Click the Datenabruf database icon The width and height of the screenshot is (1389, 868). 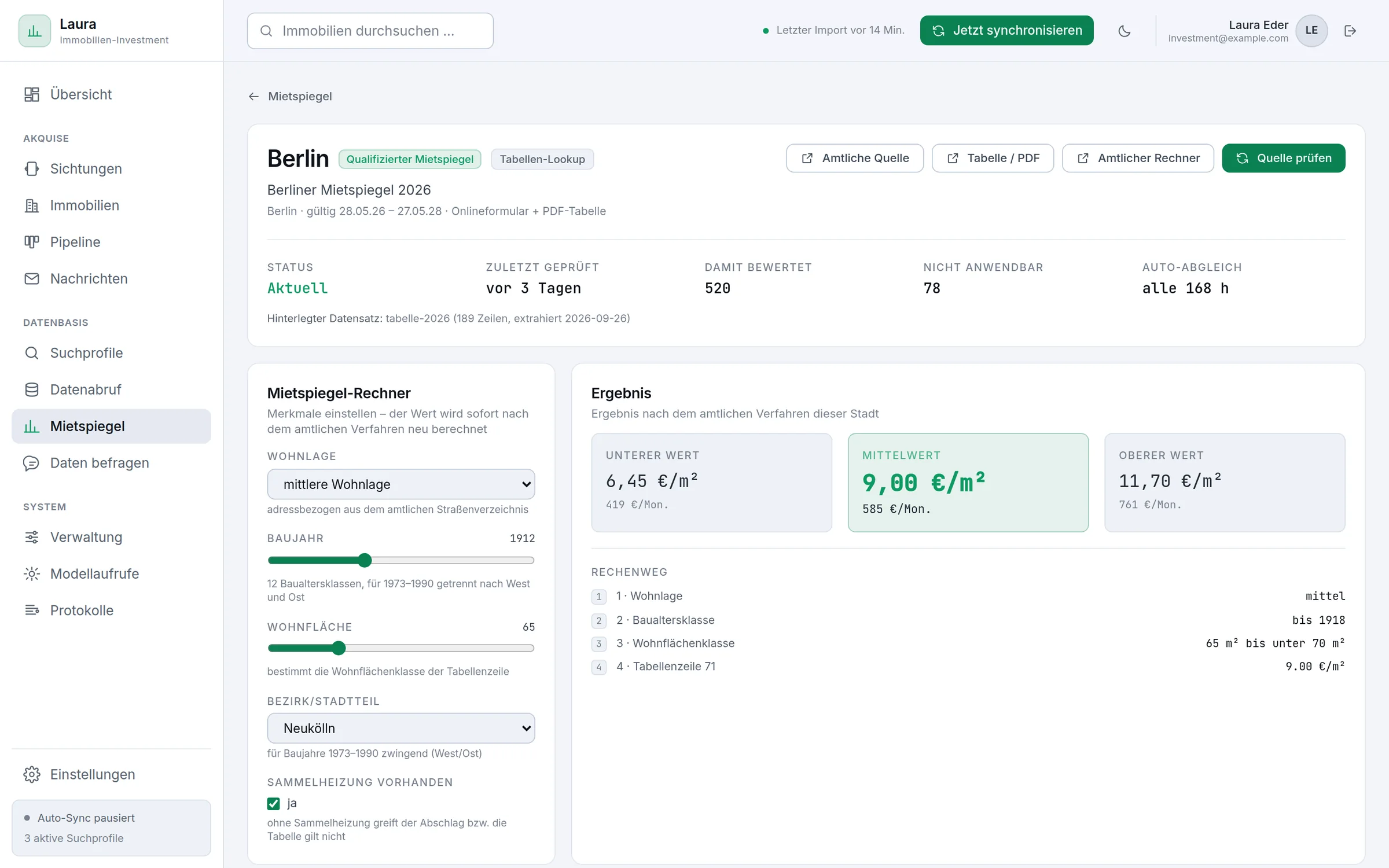pos(32,389)
